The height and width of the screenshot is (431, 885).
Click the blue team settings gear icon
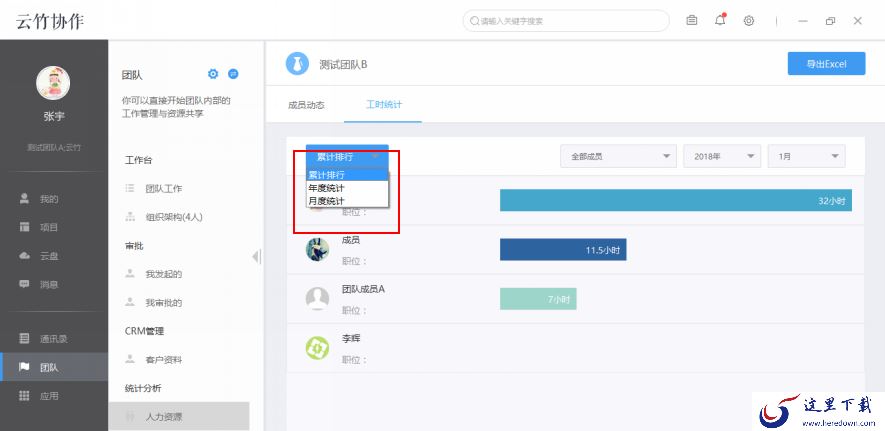pyautogui.click(x=213, y=74)
